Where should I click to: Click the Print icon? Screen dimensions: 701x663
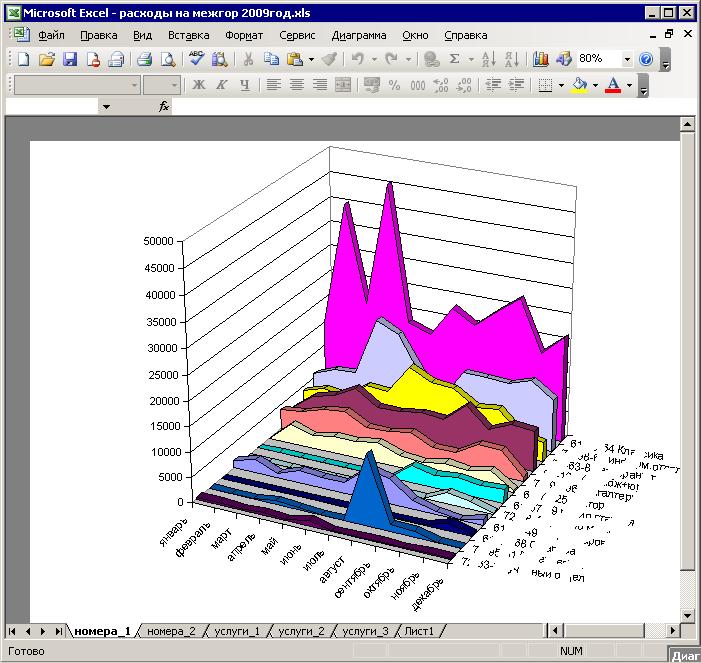(x=144, y=59)
